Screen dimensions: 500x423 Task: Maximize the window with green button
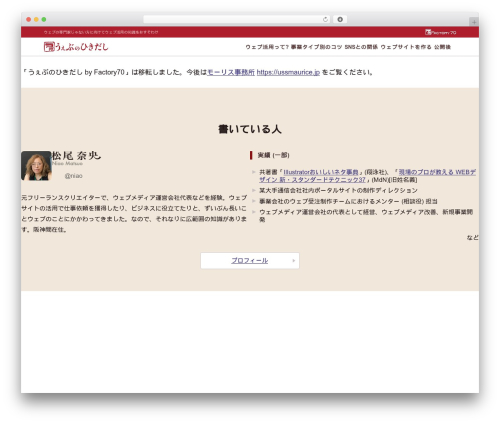(x=44, y=19)
